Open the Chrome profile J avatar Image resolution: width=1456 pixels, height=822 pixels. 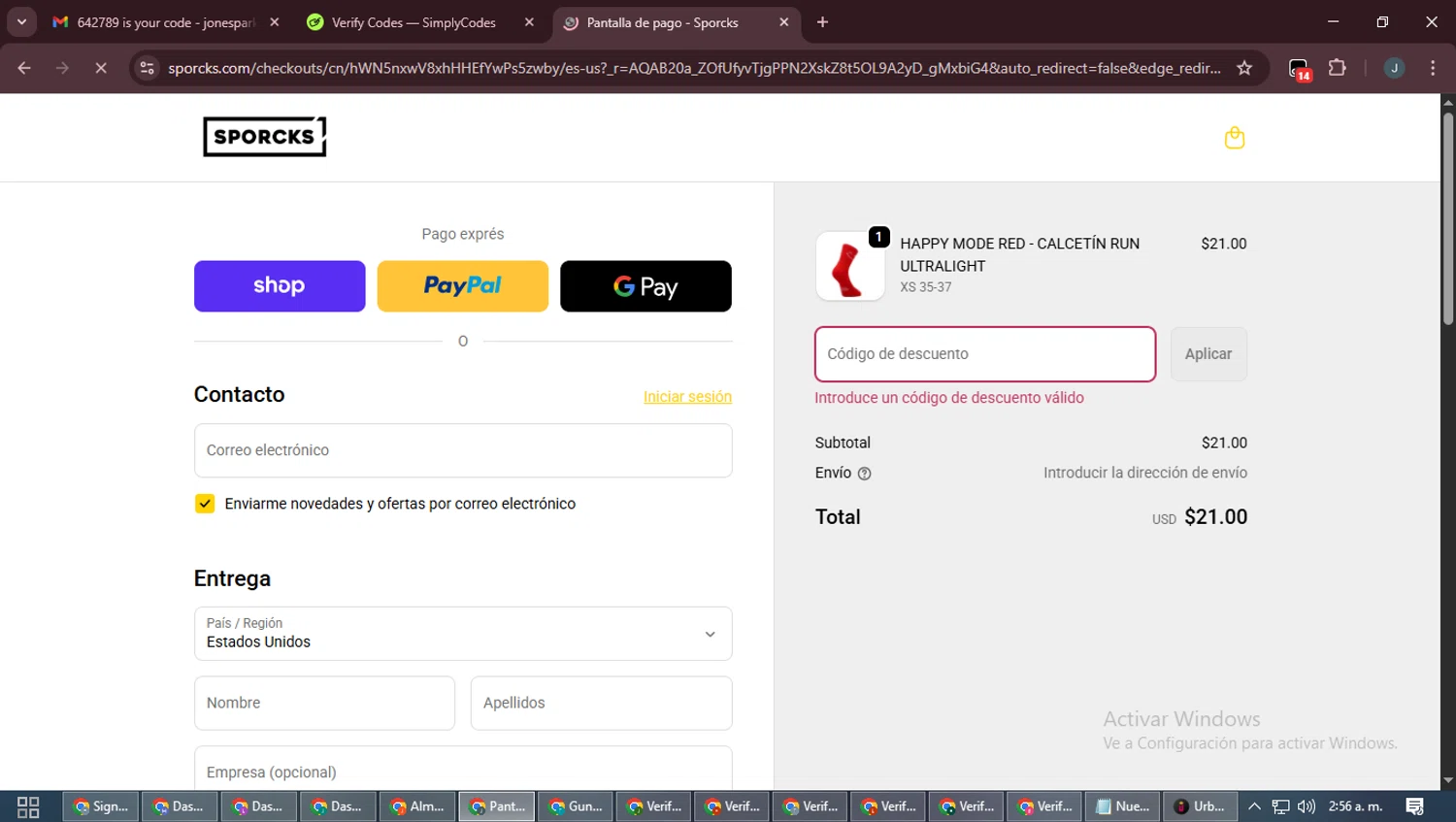tap(1394, 68)
